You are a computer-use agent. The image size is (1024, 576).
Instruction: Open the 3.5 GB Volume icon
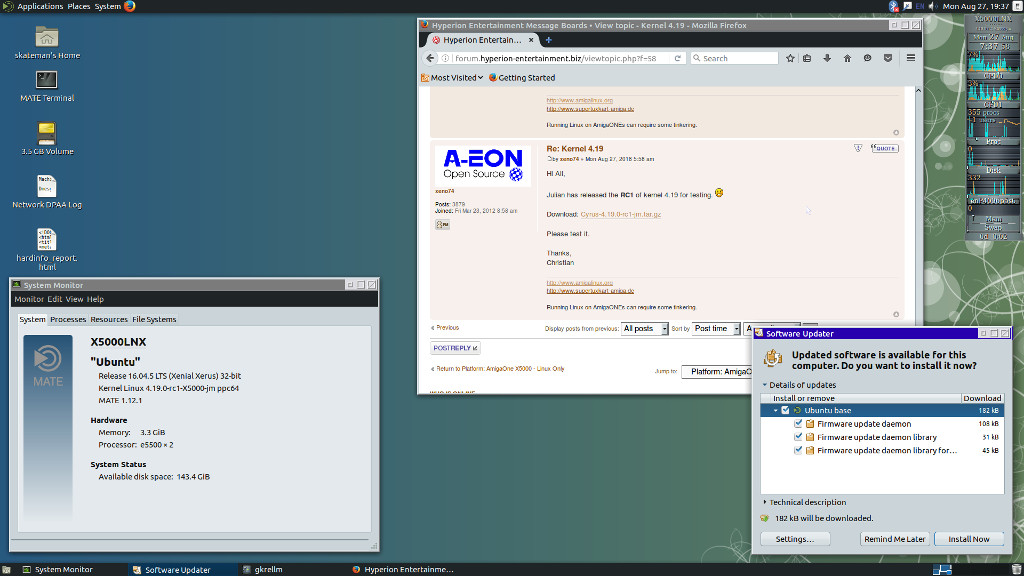[46, 133]
